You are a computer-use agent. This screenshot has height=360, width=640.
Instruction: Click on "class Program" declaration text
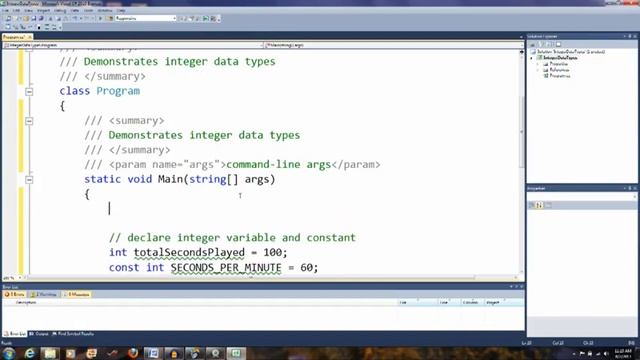[100, 91]
